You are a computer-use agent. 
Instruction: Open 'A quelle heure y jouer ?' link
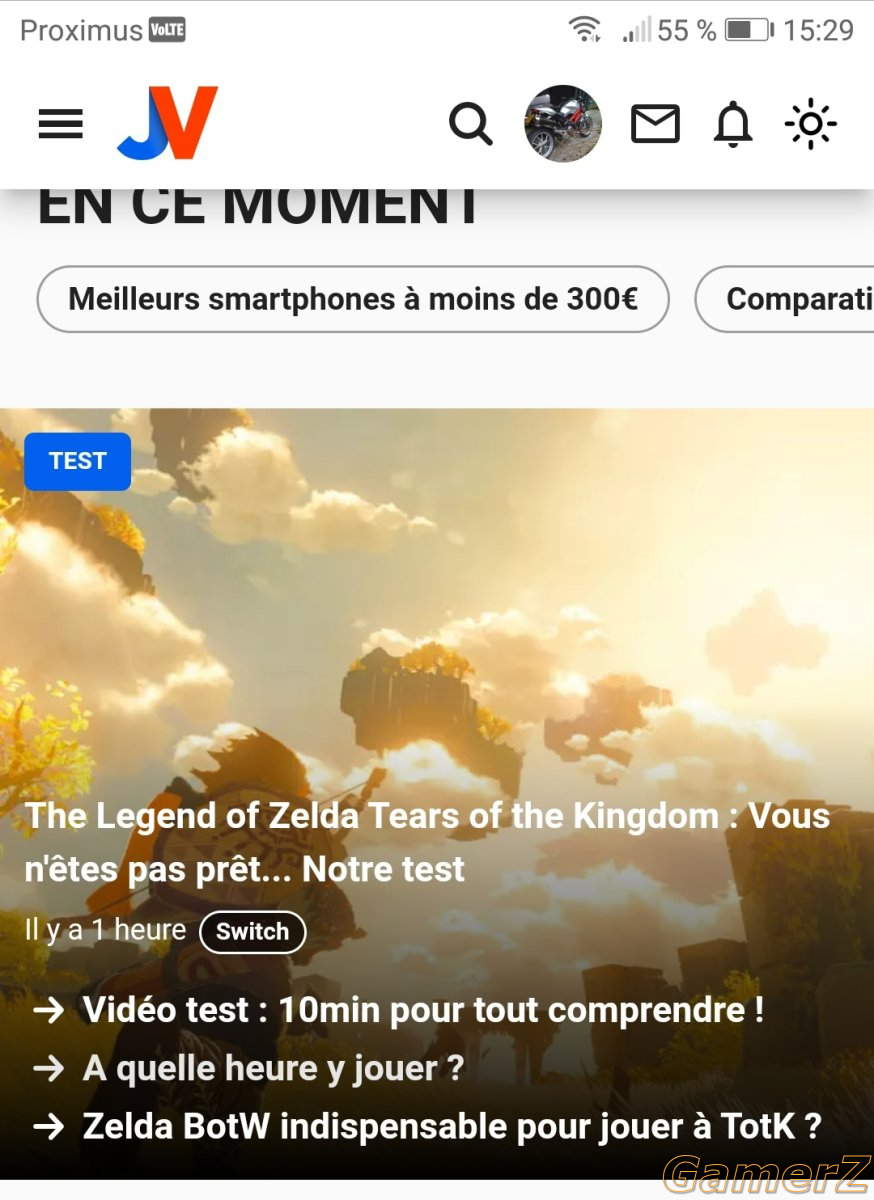(x=273, y=1069)
